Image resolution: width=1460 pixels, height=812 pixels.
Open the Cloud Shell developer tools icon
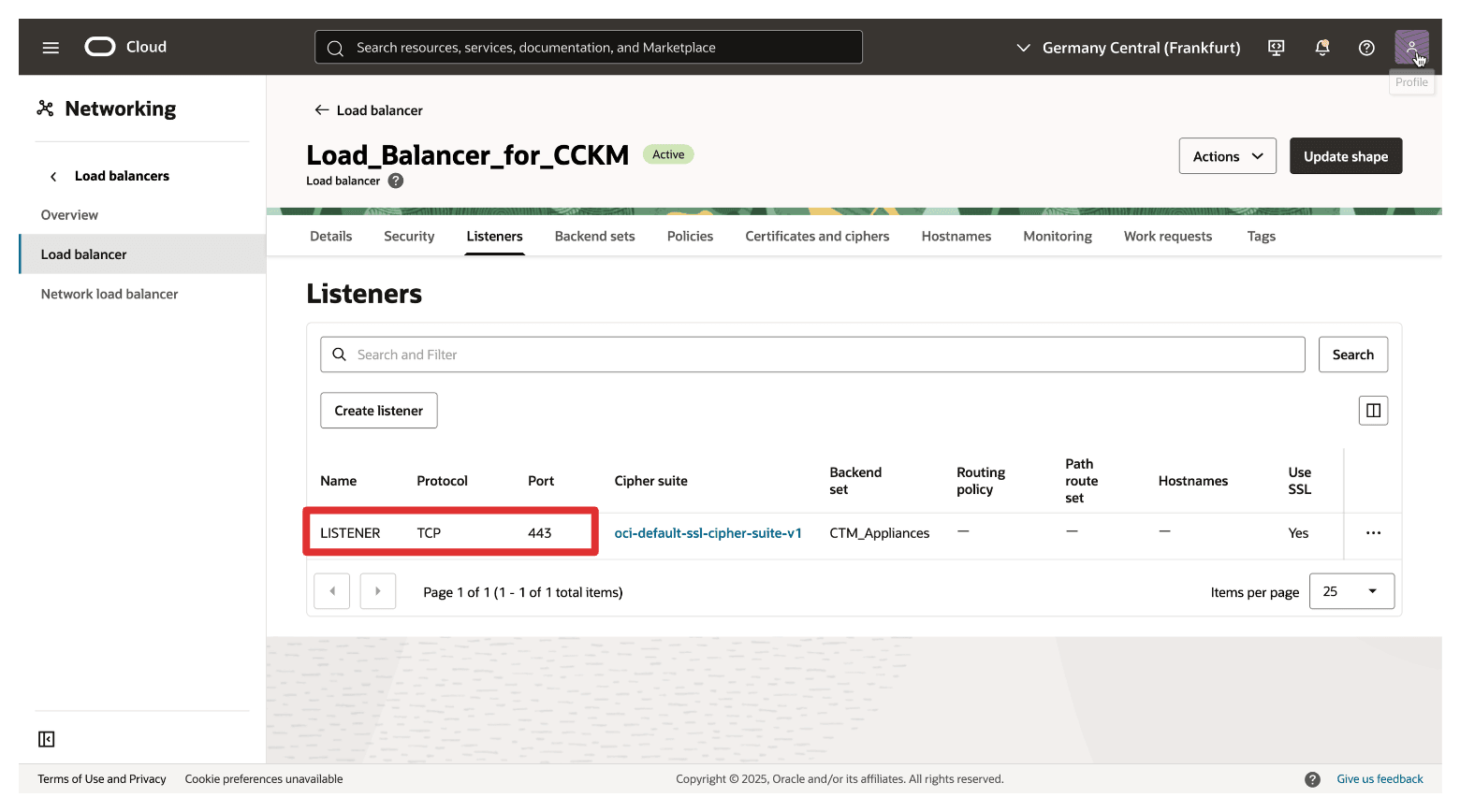tap(1276, 48)
